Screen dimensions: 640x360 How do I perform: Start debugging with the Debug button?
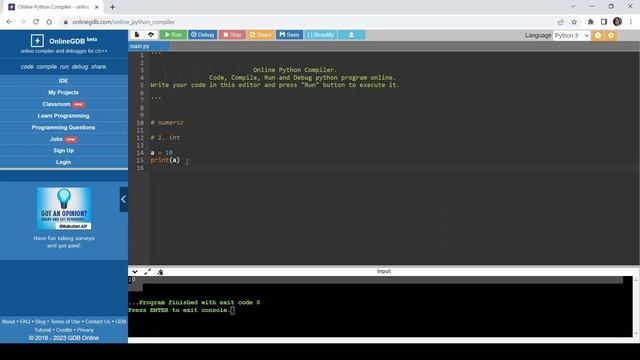tap(202, 35)
